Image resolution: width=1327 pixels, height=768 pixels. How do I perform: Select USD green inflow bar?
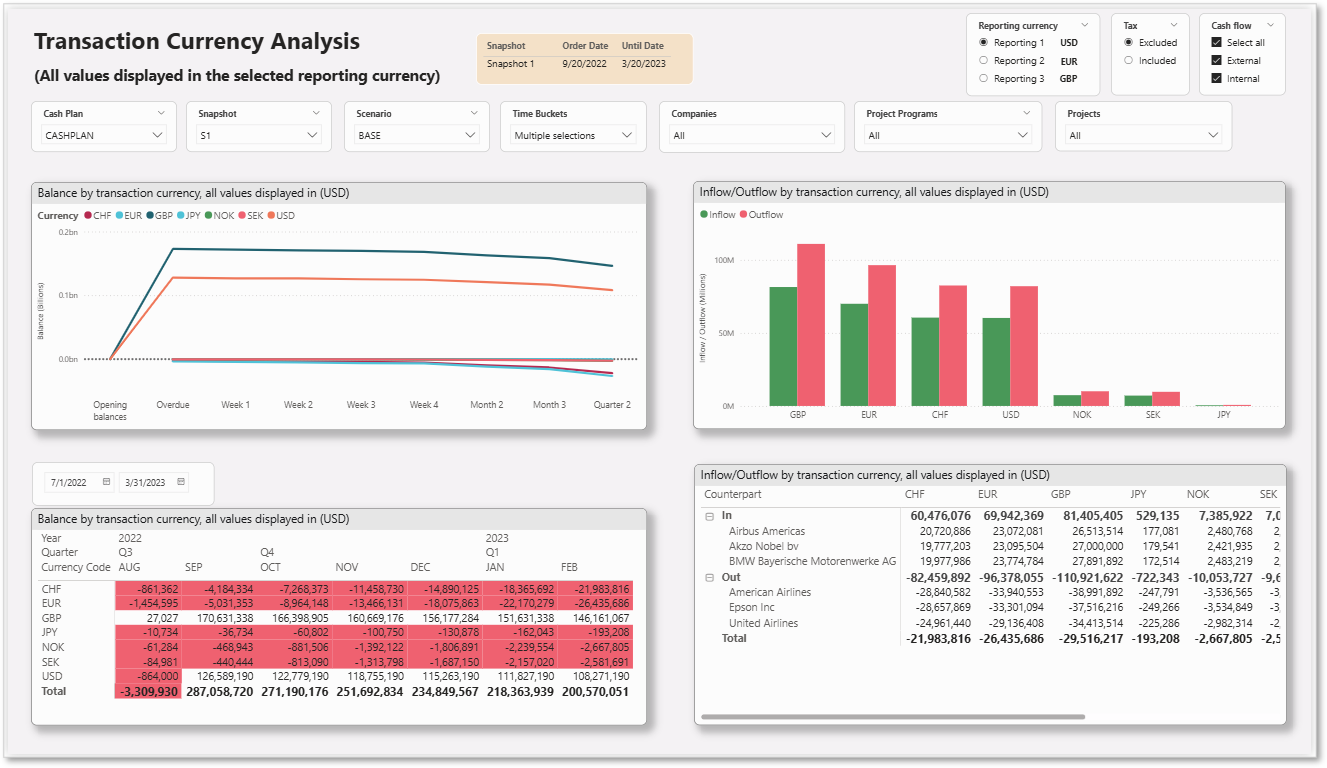tap(996, 362)
